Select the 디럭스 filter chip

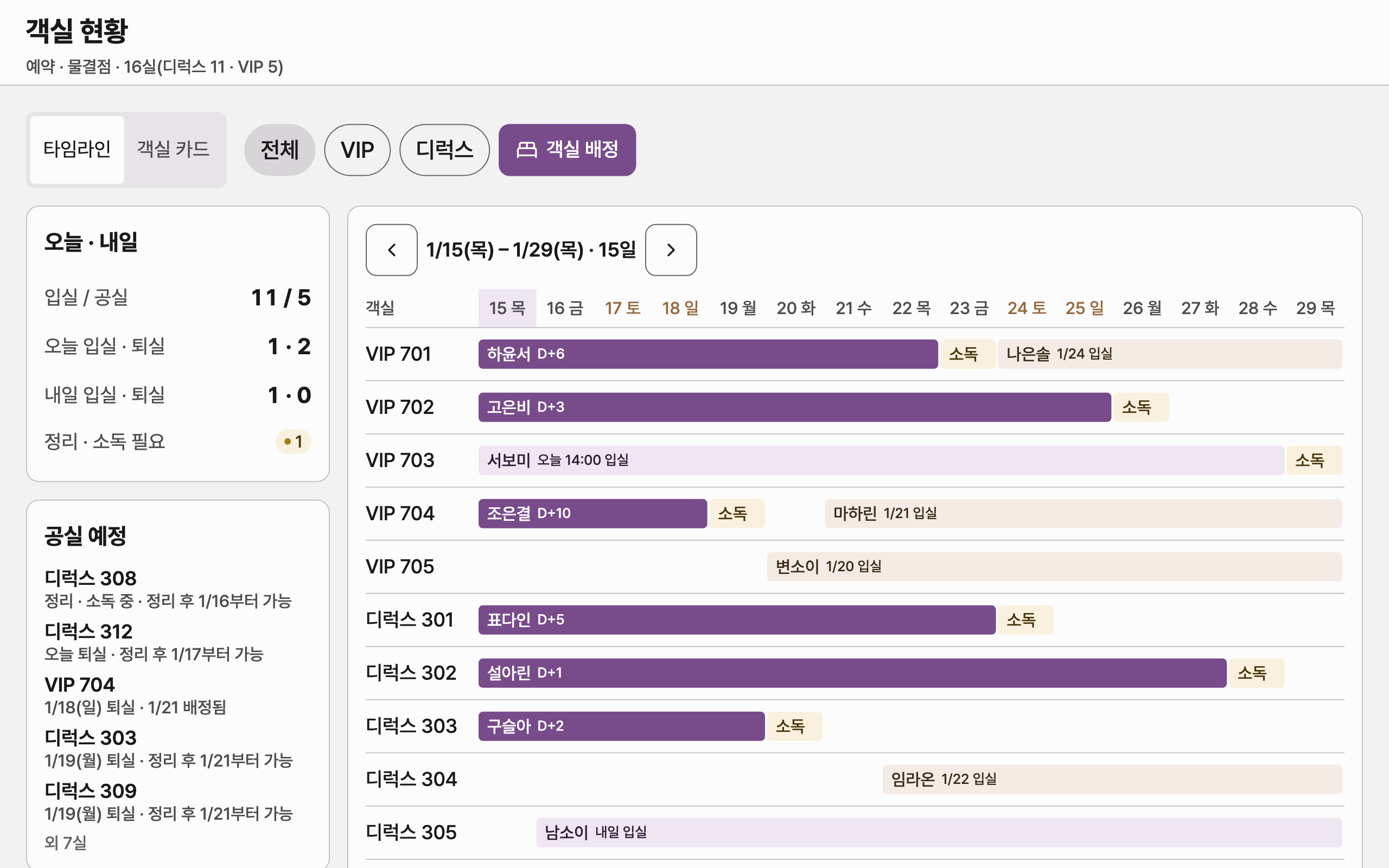tap(444, 150)
